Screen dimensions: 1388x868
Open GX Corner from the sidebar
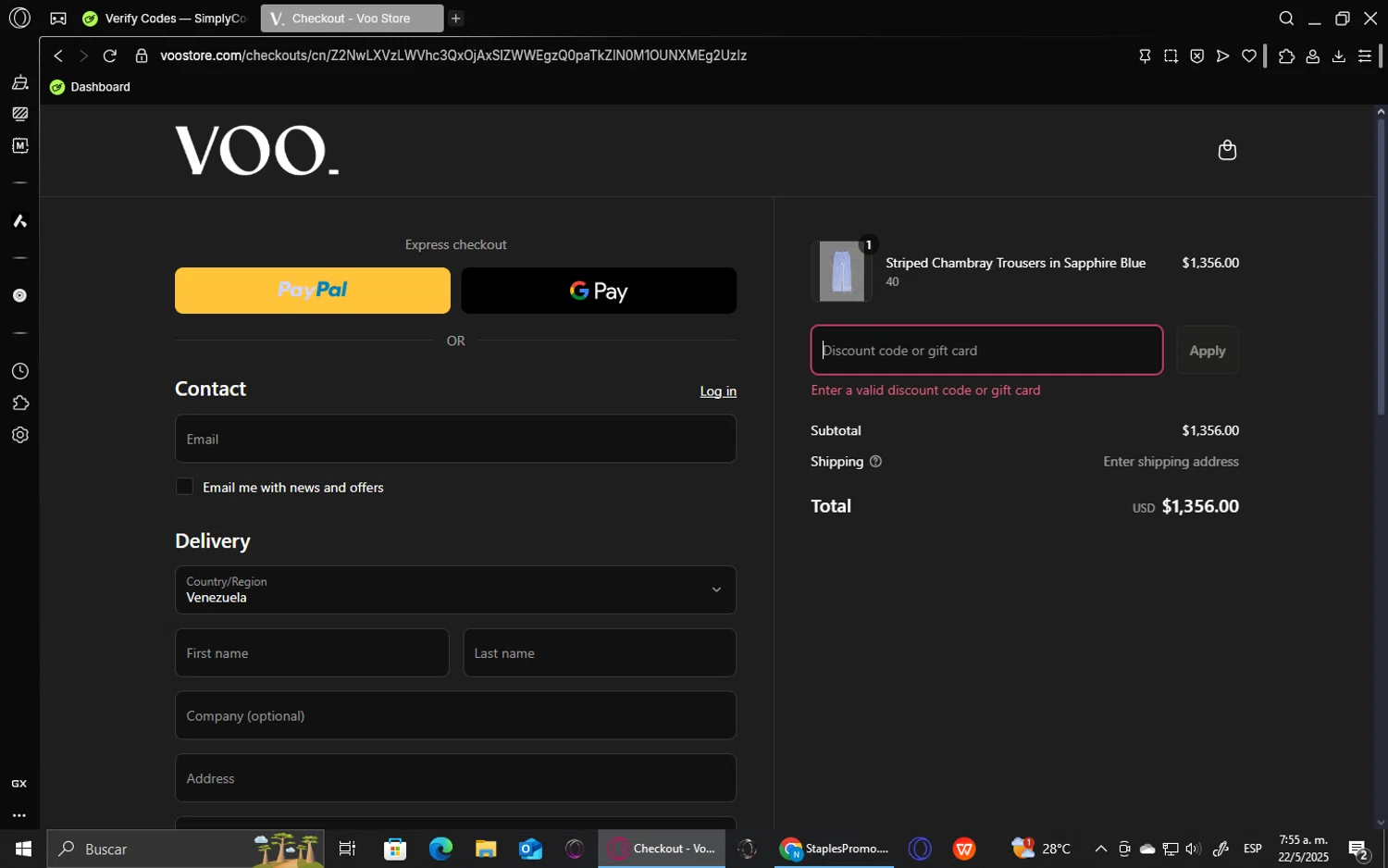[19, 784]
